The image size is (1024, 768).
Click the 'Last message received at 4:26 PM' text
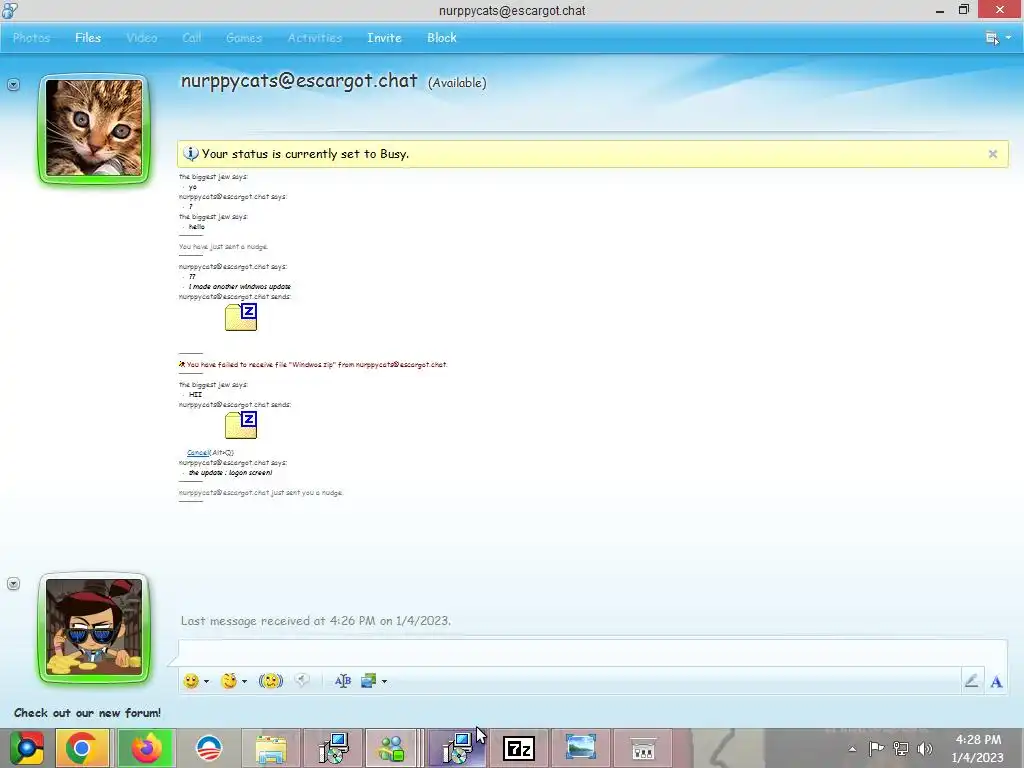coord(315,620)
